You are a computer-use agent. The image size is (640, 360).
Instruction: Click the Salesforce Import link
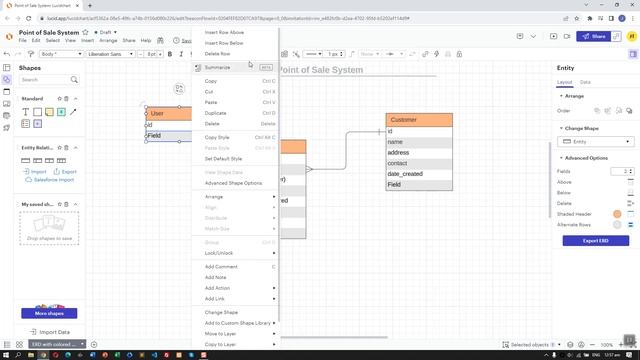click(50, 180)
